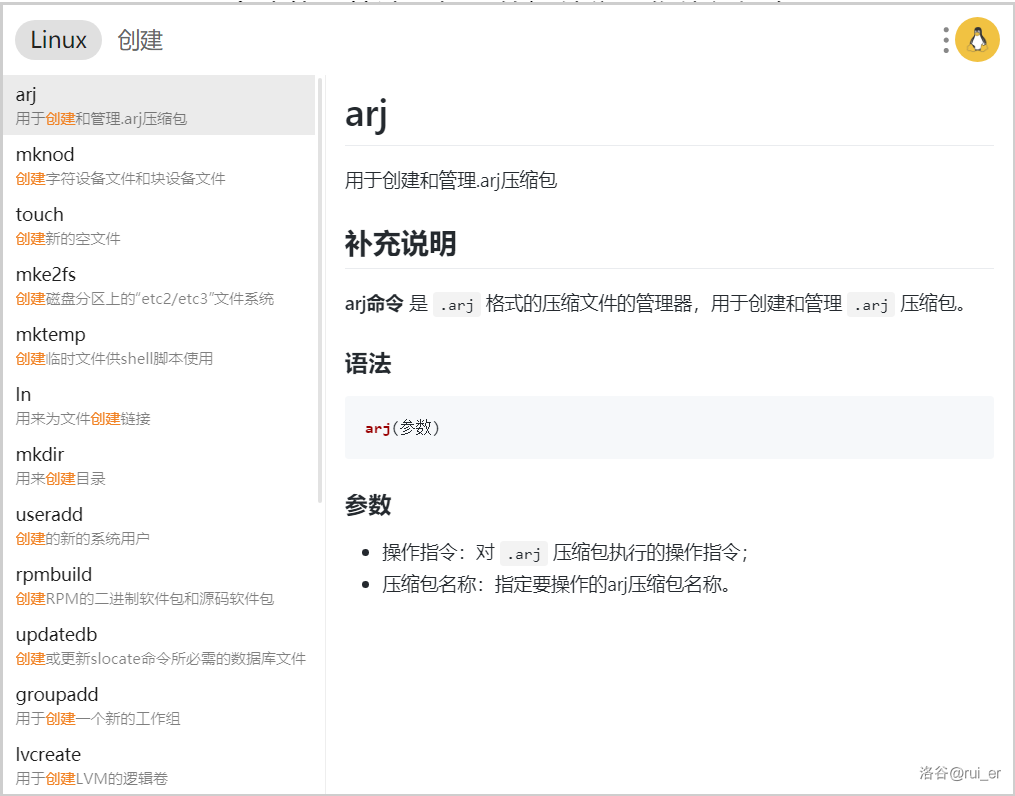Image resolution: width=1015 pixels, height=796 pixels.
Task: Click the Linux tag chip in search bar
Action: click(59, 40)
